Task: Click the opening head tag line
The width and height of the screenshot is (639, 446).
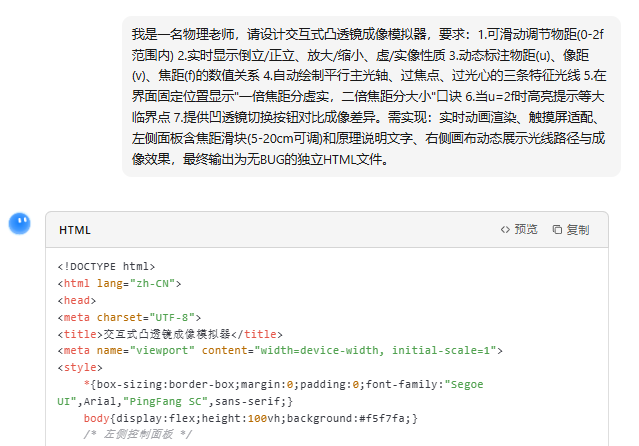Action: tap(76, 300)
